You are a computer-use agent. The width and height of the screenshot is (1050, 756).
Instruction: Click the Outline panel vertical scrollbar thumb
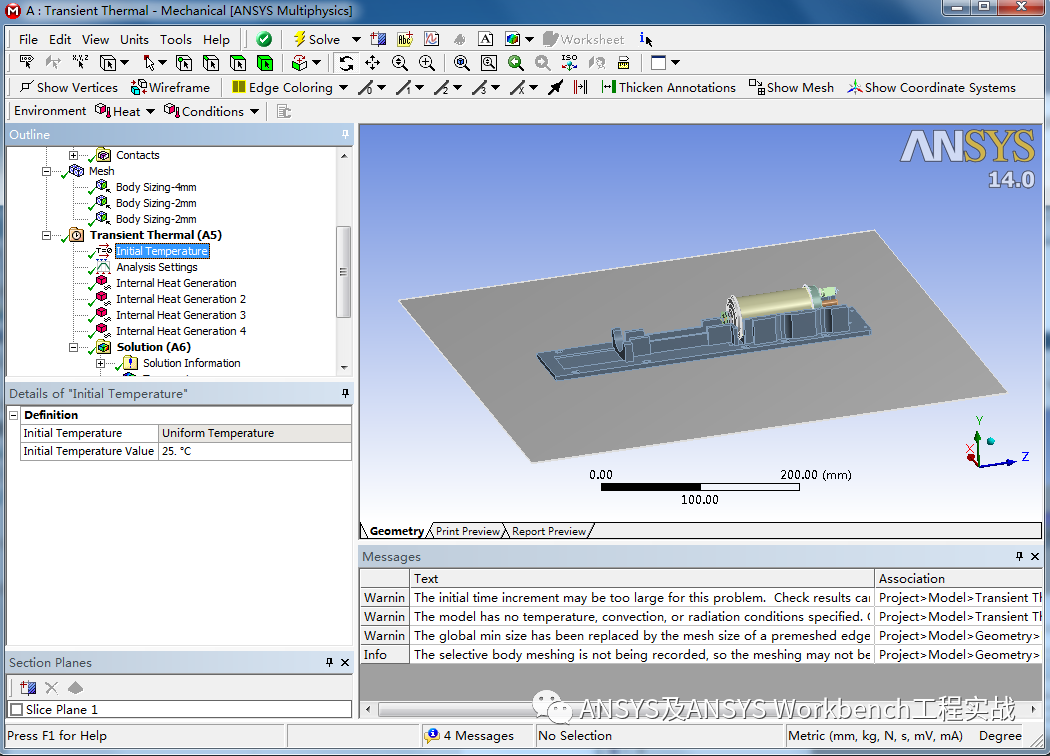click(x=344, y=272)
